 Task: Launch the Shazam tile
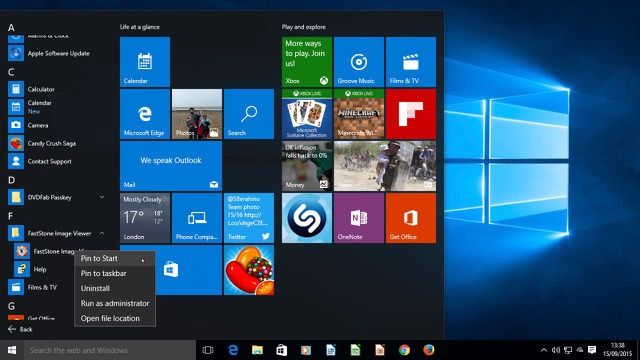click(x=307, y=218)
